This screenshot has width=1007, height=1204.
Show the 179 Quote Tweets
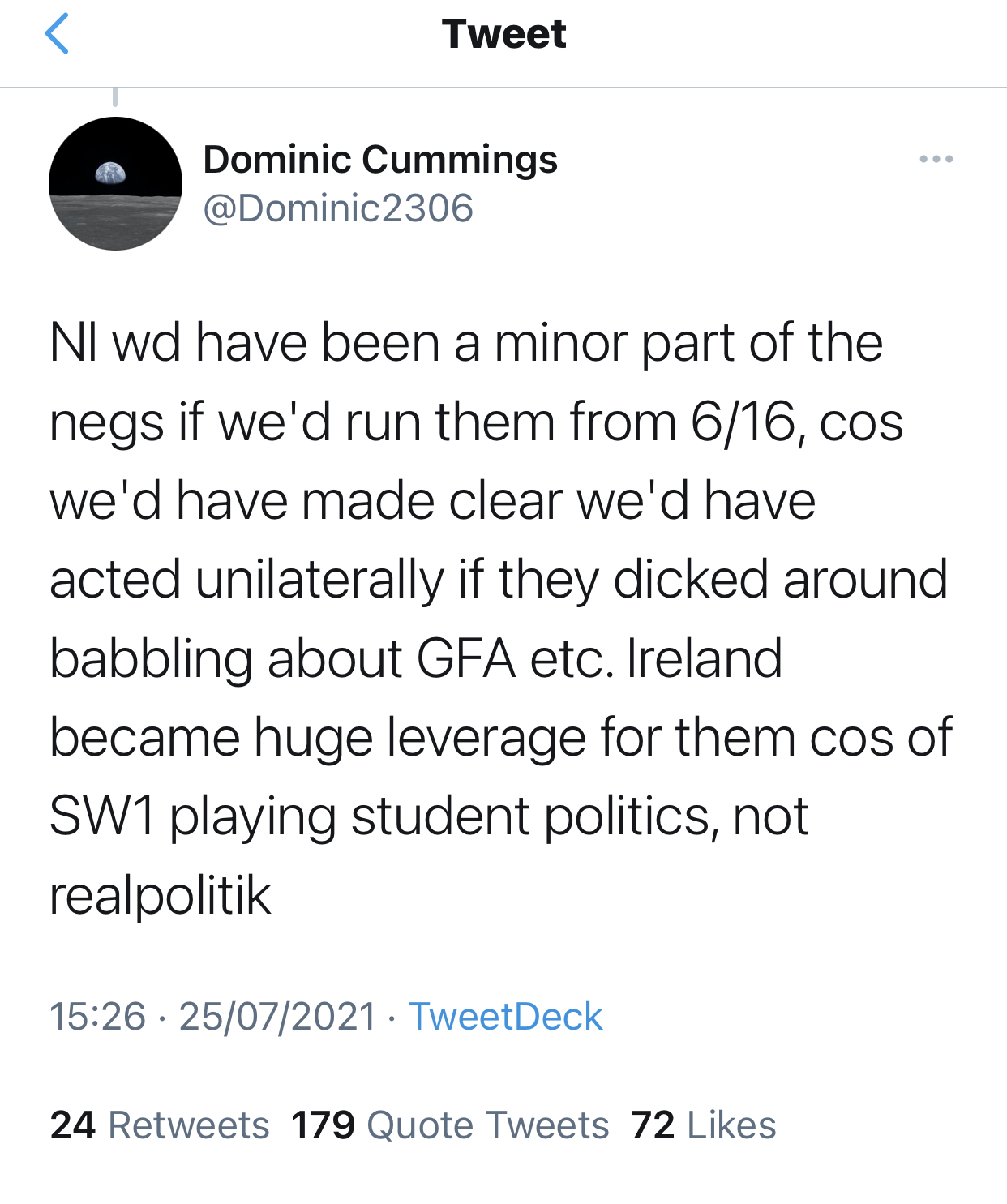point(450,1125)
